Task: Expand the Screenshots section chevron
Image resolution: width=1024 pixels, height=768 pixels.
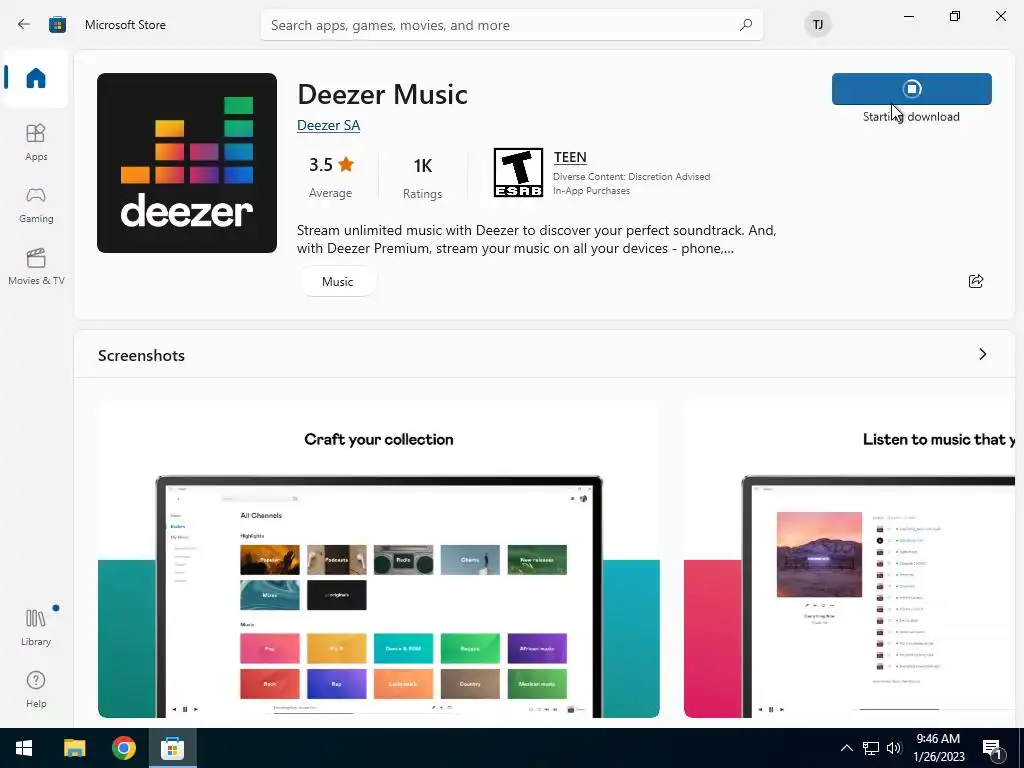Action: click(982, 354)
